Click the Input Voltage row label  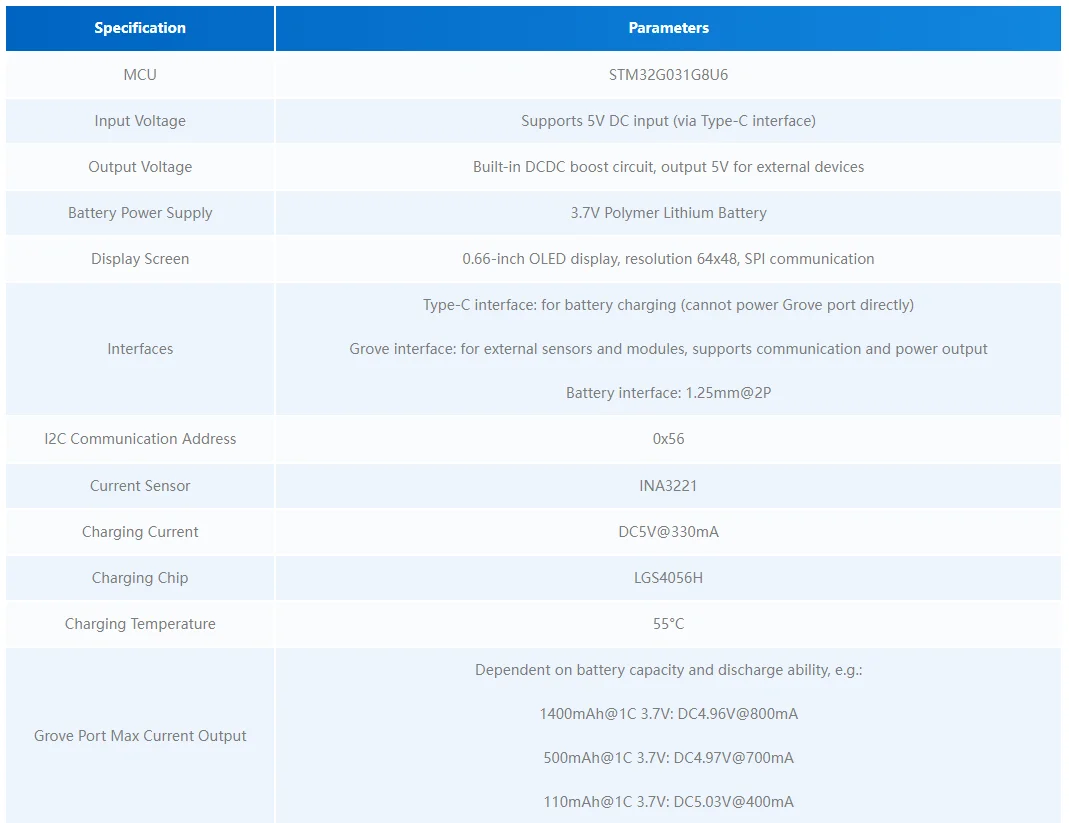tap(140, 121)
